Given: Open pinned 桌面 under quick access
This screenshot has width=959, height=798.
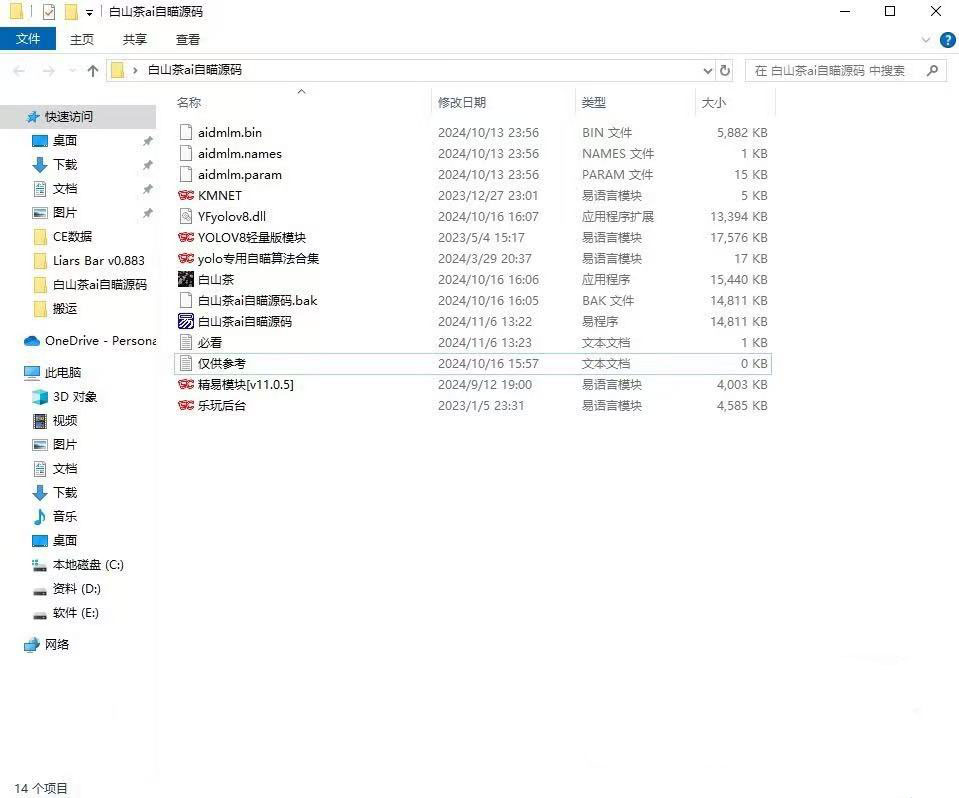Looking at the screenshot, I should click(x=65, y=141).
